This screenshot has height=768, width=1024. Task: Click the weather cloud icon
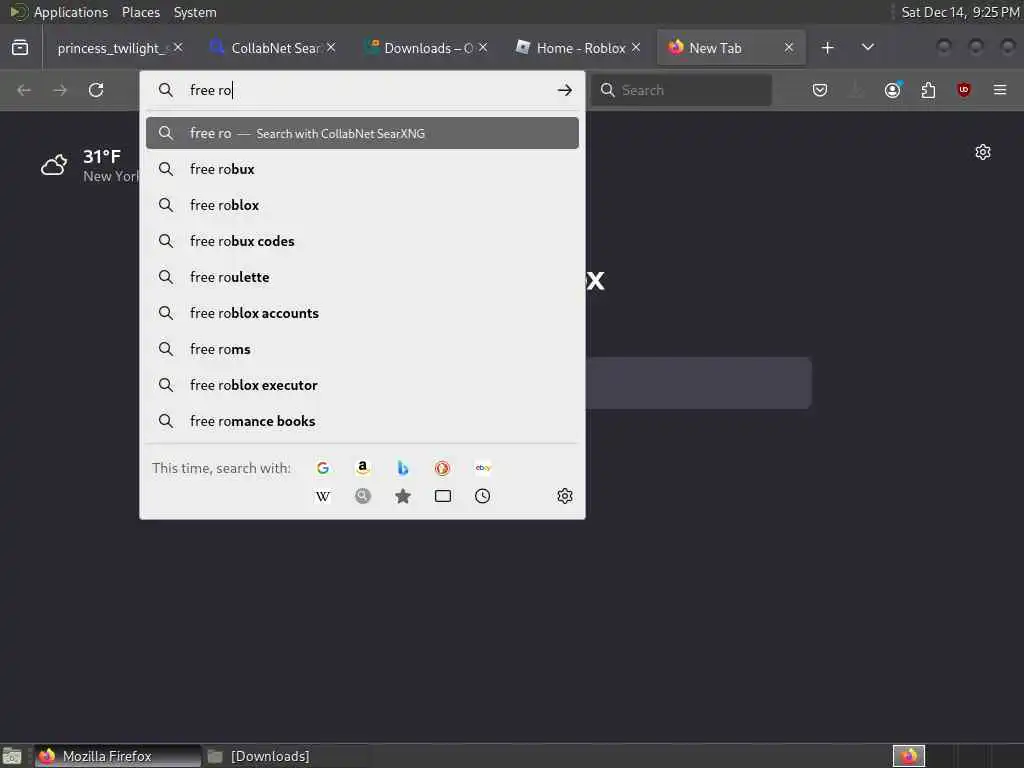point(54,165)
